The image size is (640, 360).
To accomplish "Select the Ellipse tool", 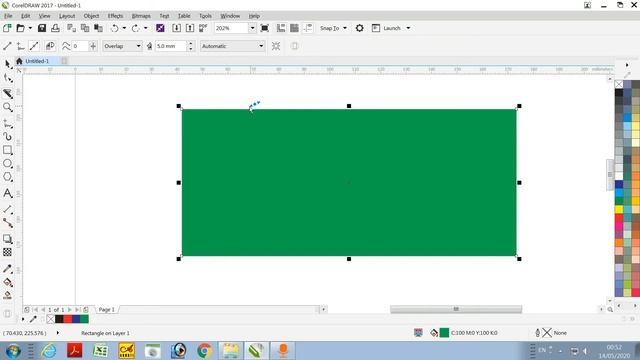I will pos(8,164).
